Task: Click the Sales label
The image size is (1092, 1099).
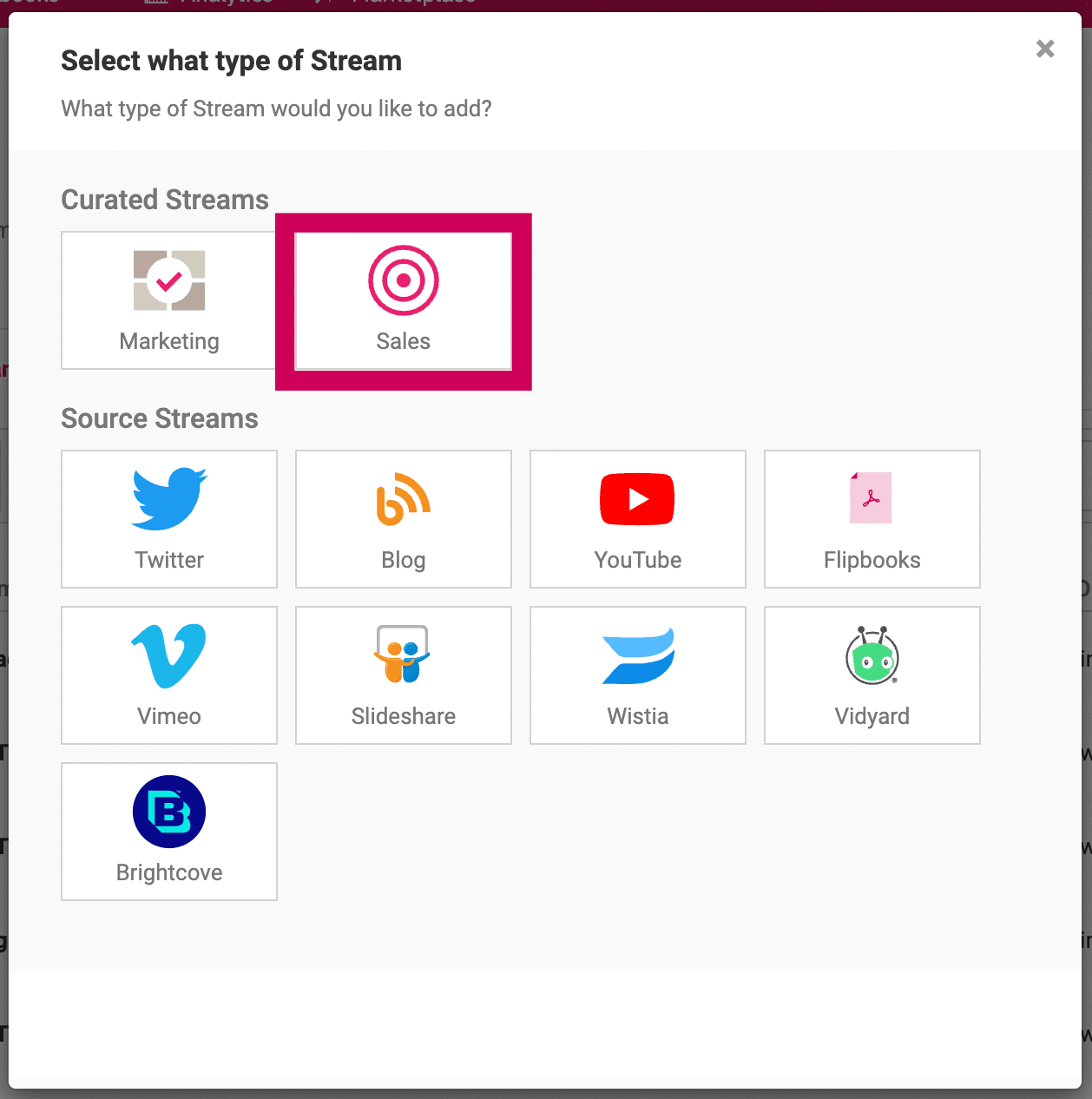Action: coord(404,341)
